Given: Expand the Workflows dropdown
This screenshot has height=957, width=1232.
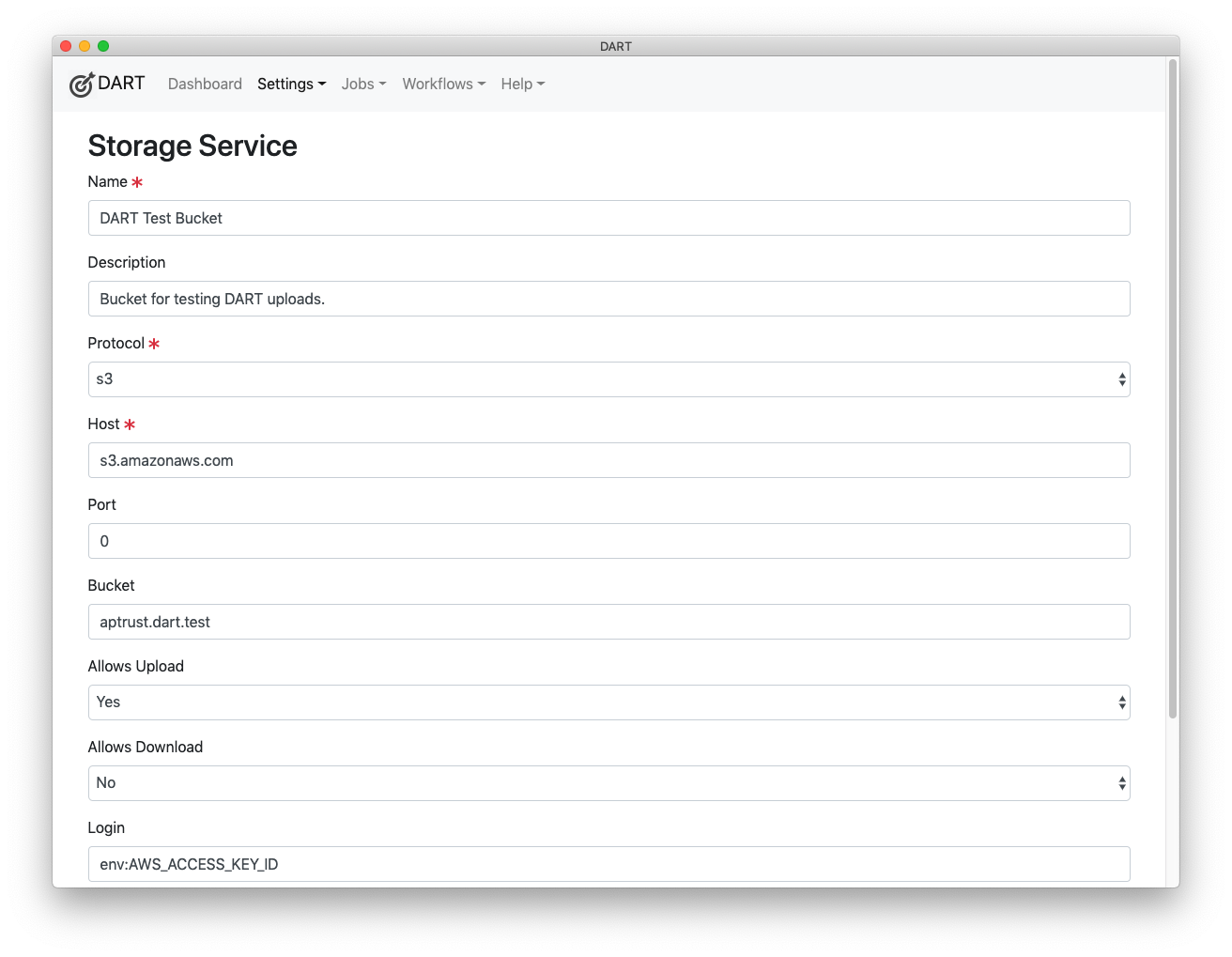Looking at the screenshot, I should click(439, 84).
